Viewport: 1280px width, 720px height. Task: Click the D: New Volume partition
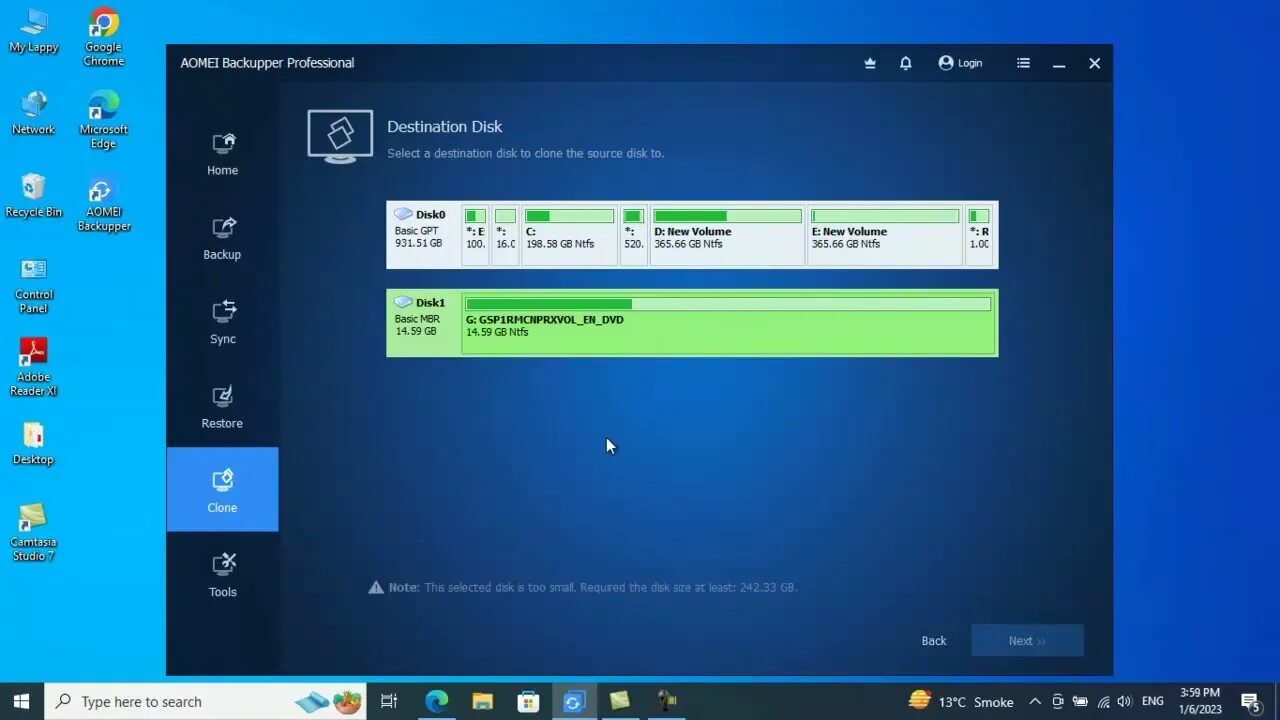[727, 236]
